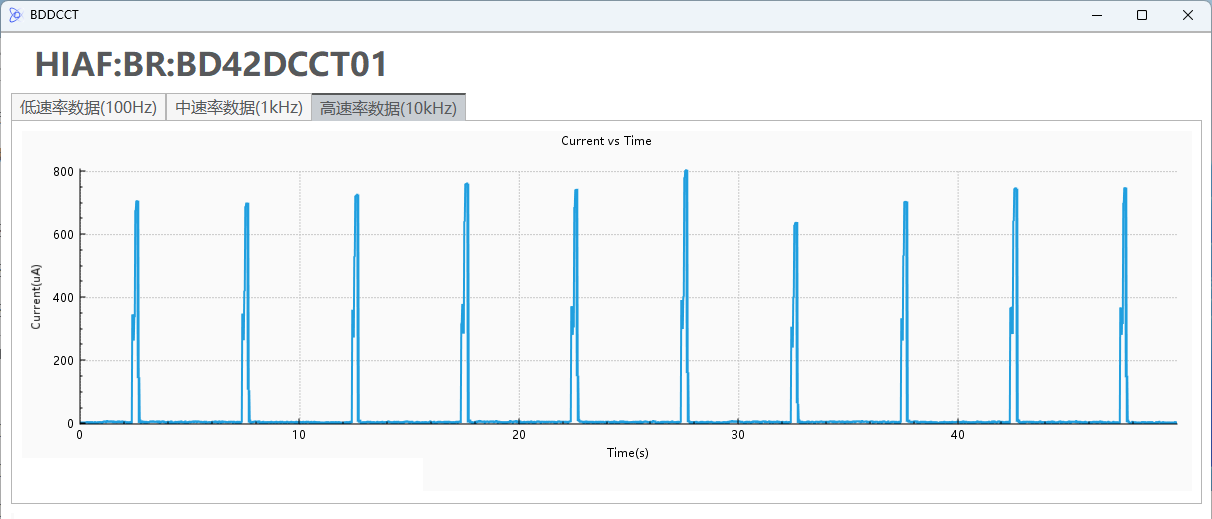Screen dimensions: 1212x519
Task: Select the 高速率数据(10kHz) tab
Action: [x=388, y=108]
